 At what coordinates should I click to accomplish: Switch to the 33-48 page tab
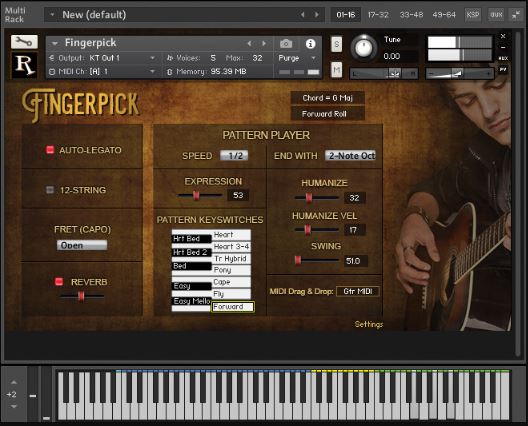(411, 14)
